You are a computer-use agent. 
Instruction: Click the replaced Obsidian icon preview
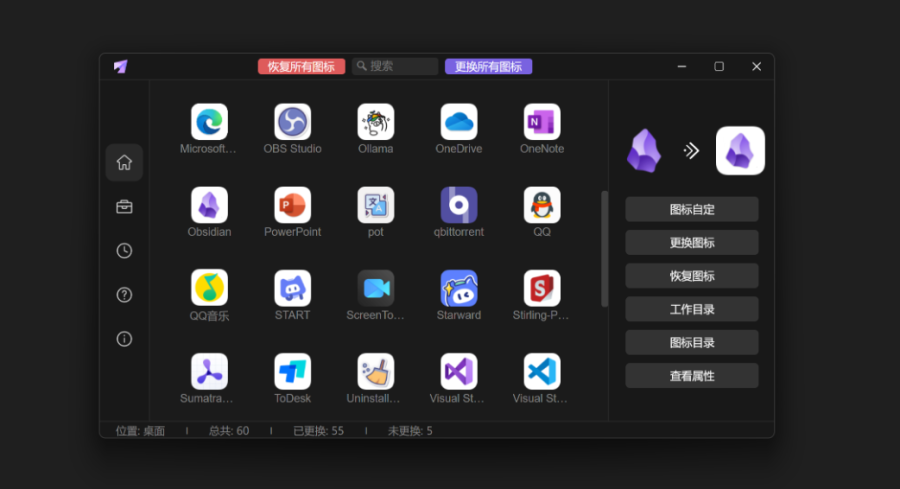pos(740,151)
